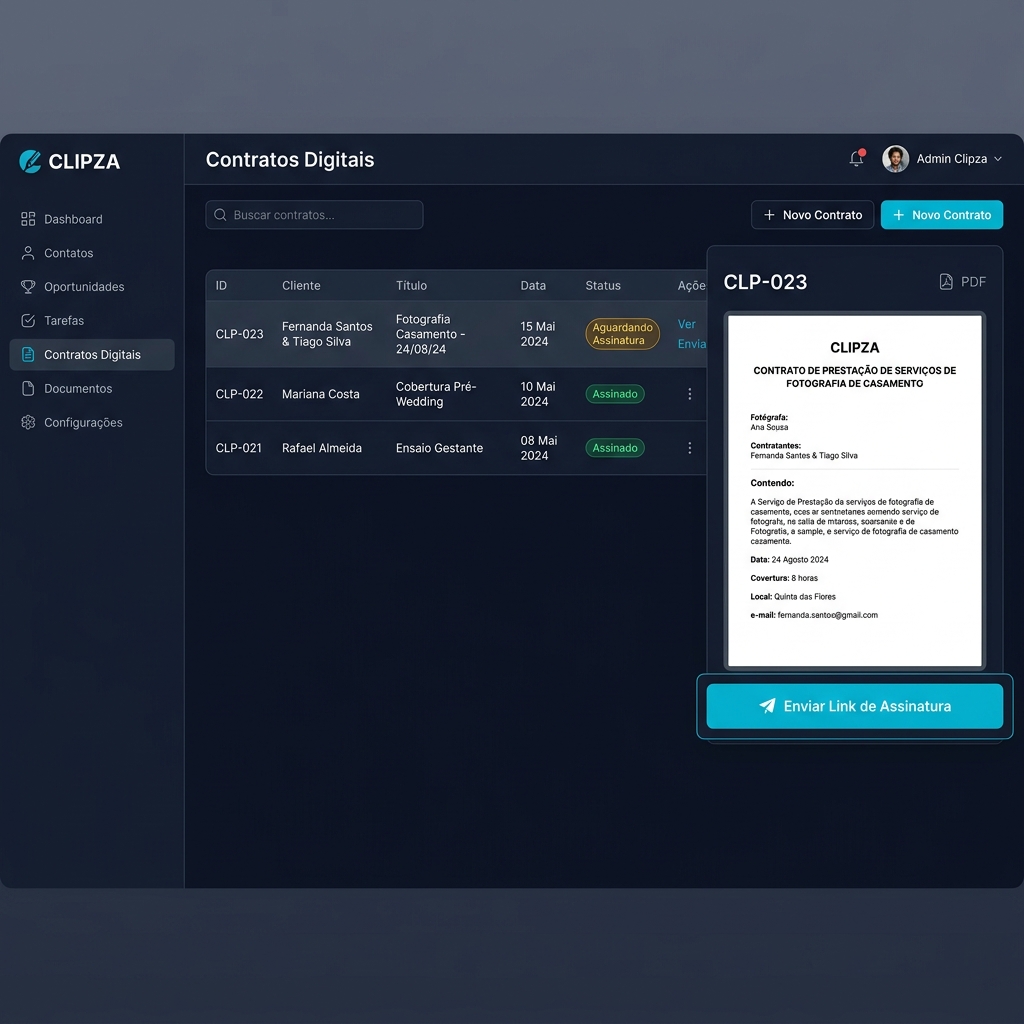Click the Admin Clipza avatar
The image size is (1024, 1024).
click(x=895, y=159)
